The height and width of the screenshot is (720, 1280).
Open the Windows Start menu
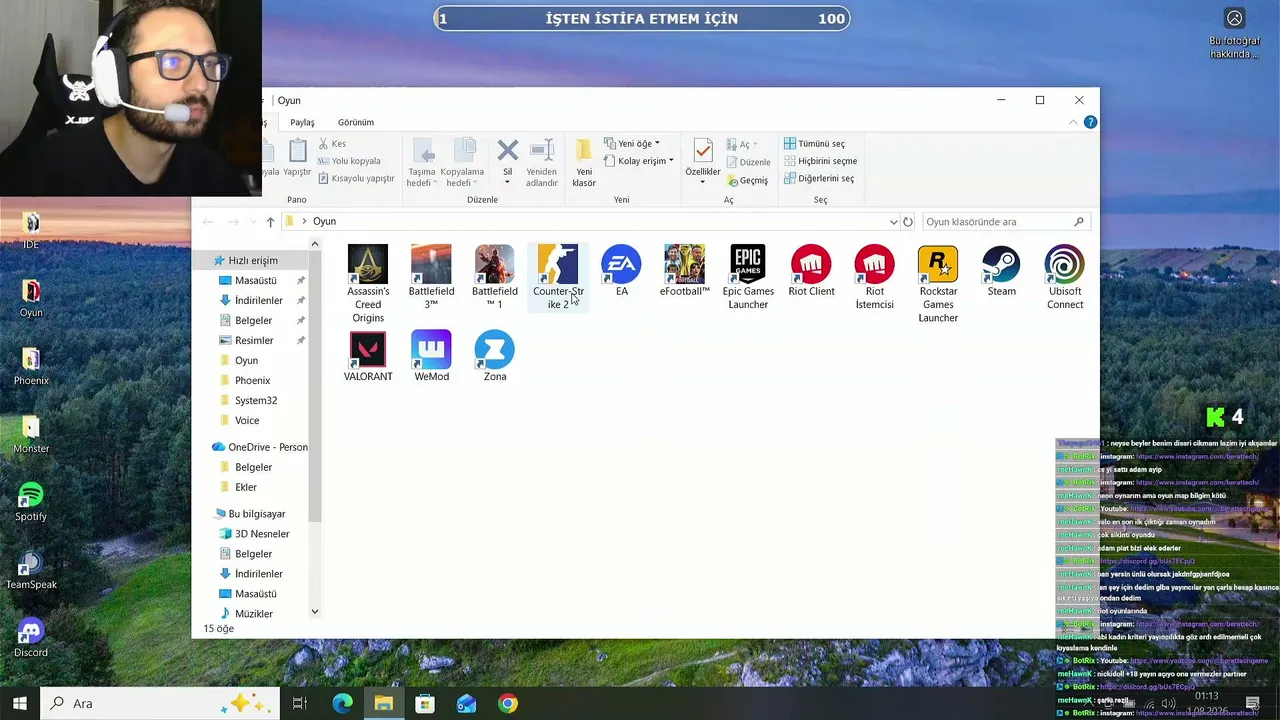(x=19, y=703)
